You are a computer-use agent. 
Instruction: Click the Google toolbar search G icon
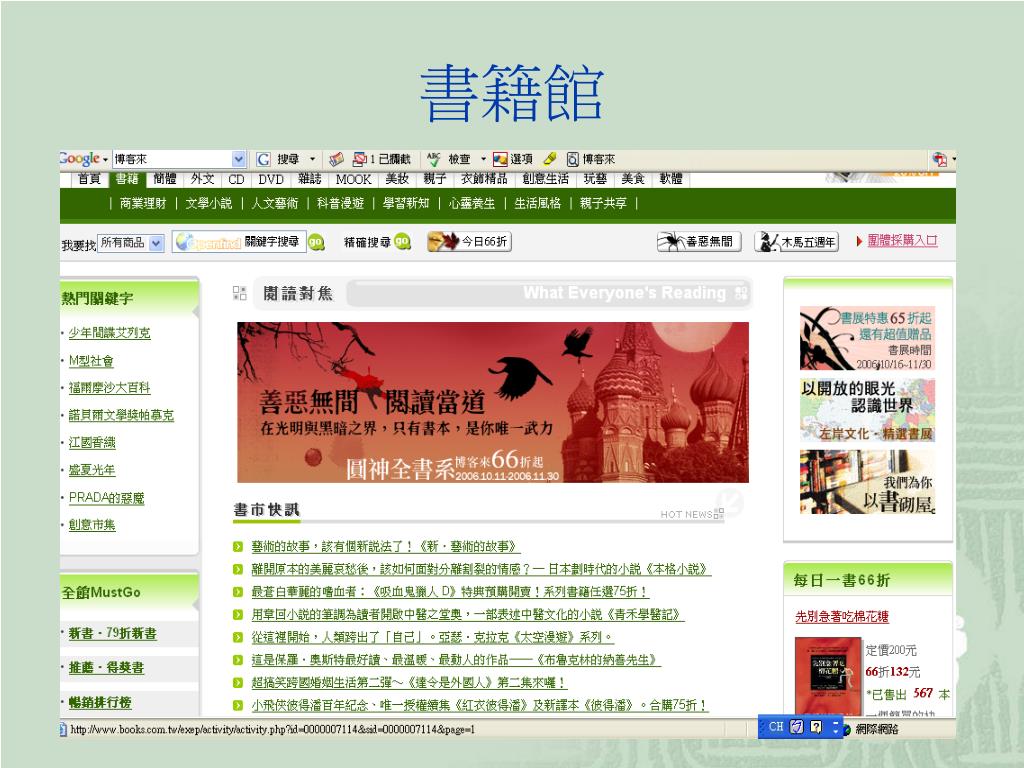tap(263, 159)
